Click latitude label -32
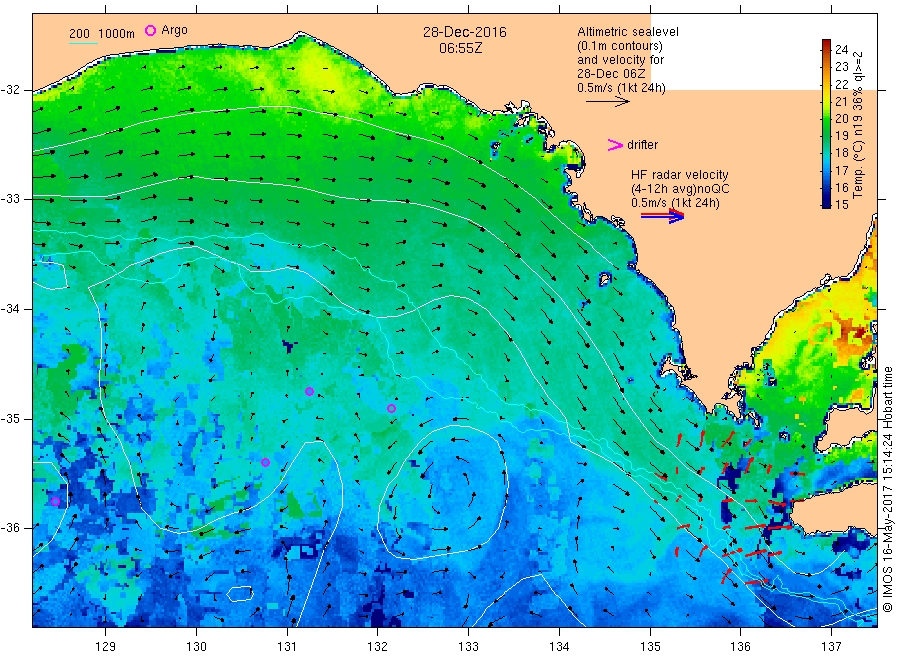This screenshot has height=660, width=900. coord(10,90)
